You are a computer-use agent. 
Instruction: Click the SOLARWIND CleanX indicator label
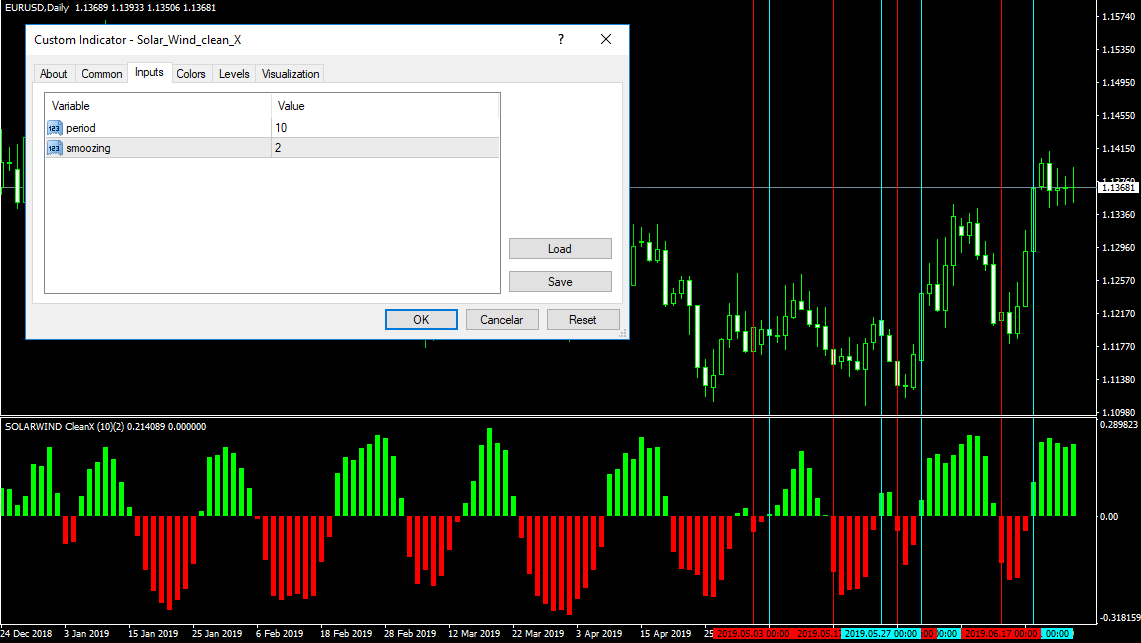(x=106, y=426)
